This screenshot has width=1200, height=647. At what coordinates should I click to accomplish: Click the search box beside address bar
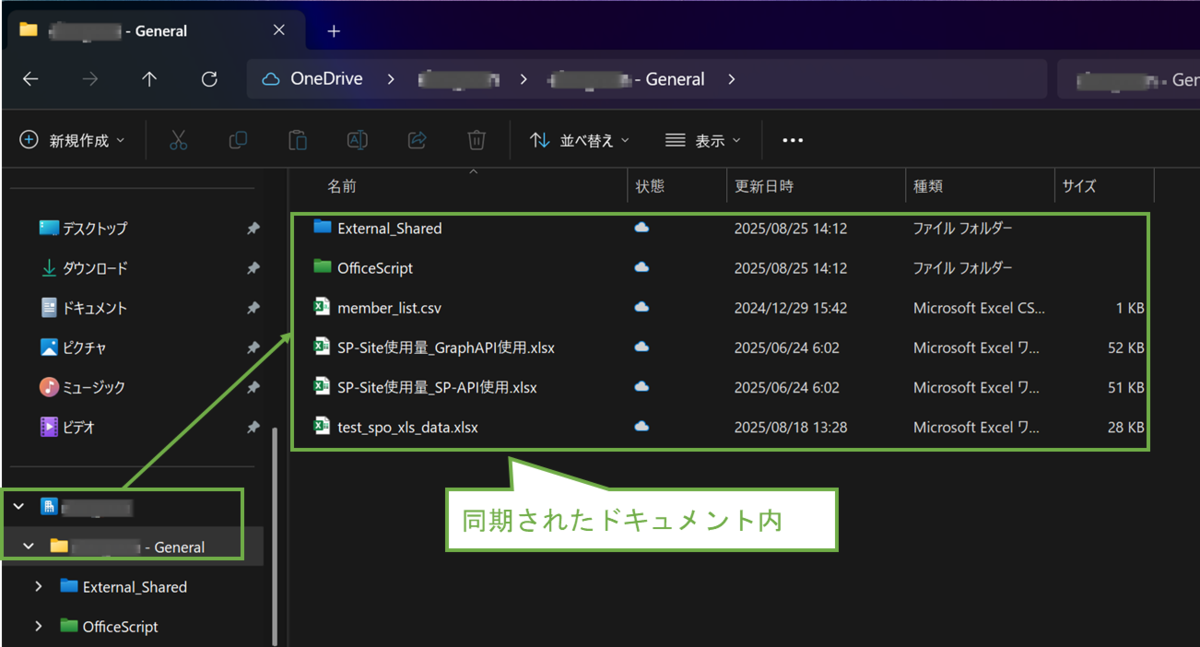point(1129,79)
